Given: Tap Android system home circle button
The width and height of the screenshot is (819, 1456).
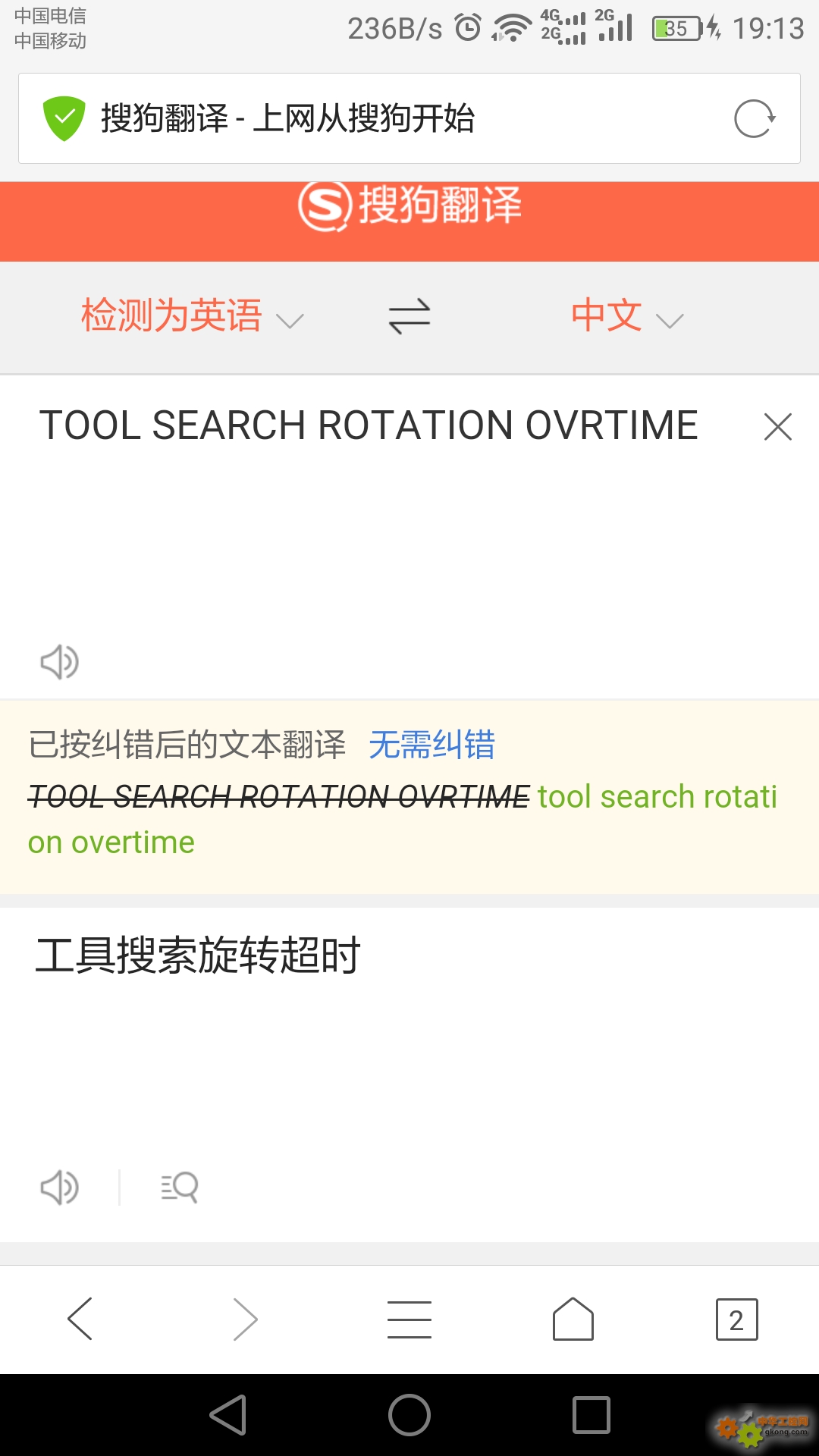Looking at the screenshot, I should 409,1415.
